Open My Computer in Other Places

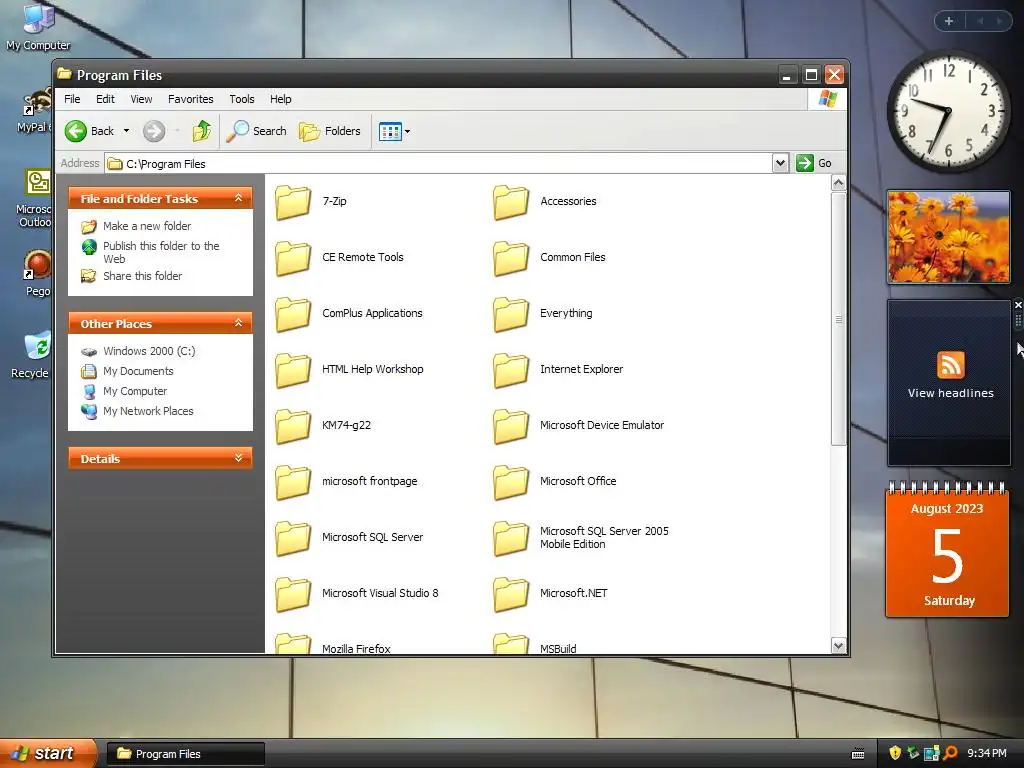click(x=135, y=391)
